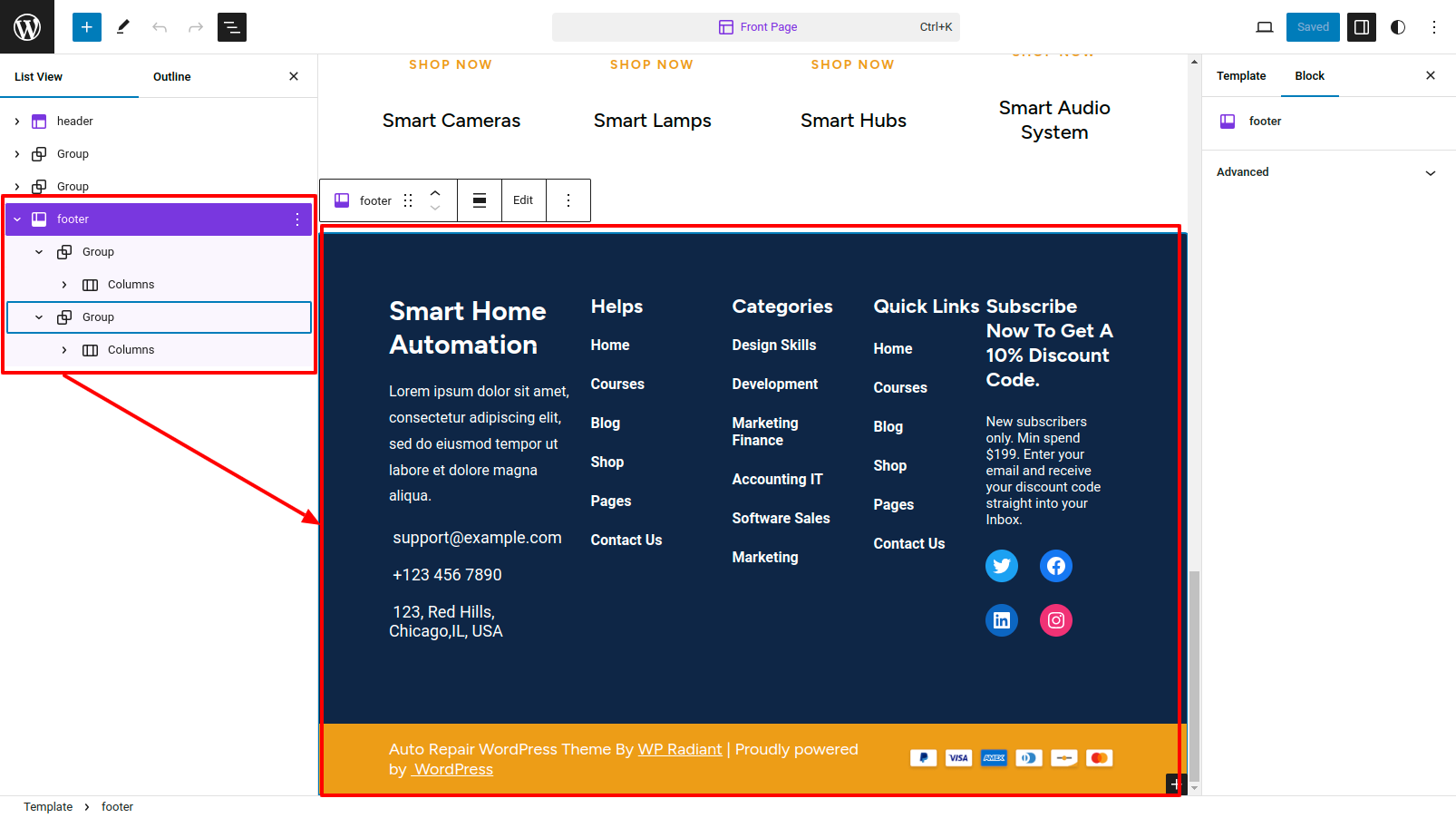Click the Undo arrow
This screenshot has height=818, width=1456.
(x=160, y=27)
